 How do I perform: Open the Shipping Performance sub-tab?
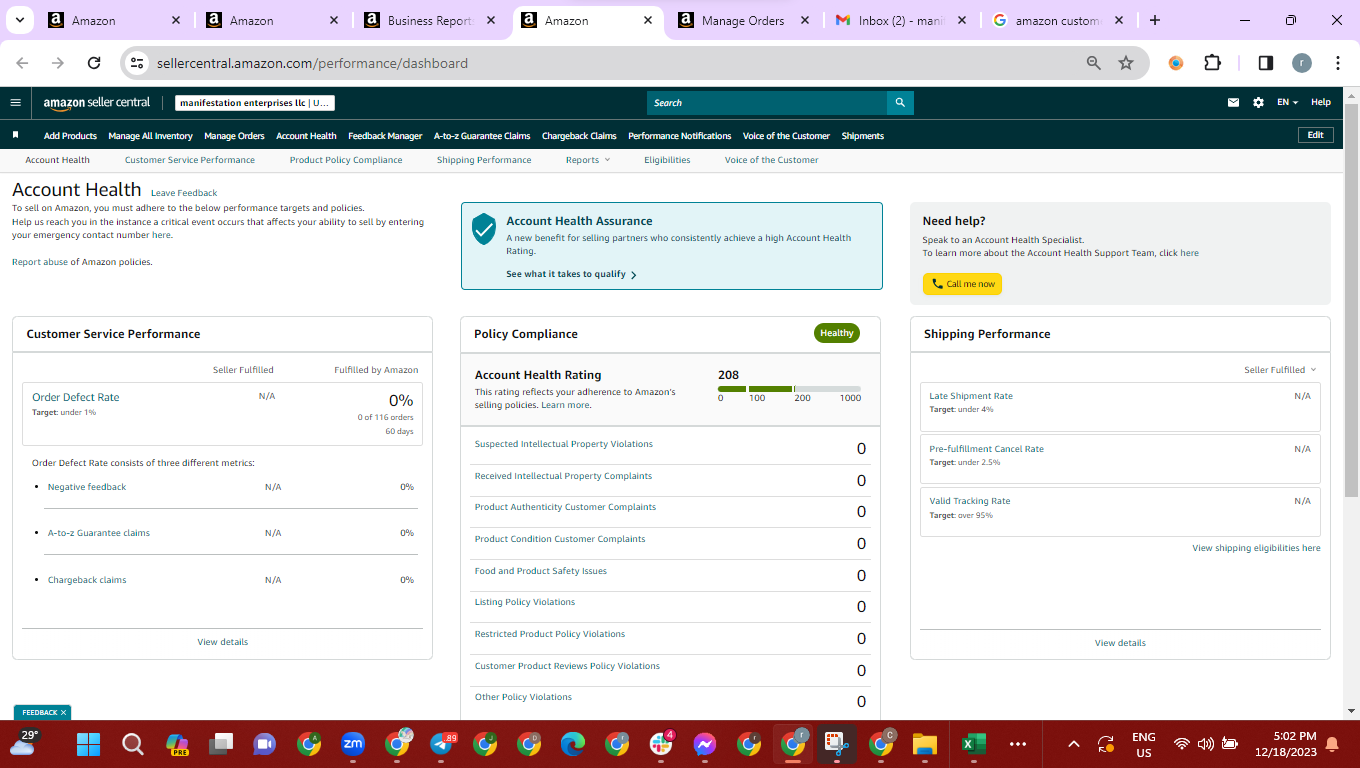(484, 160)
